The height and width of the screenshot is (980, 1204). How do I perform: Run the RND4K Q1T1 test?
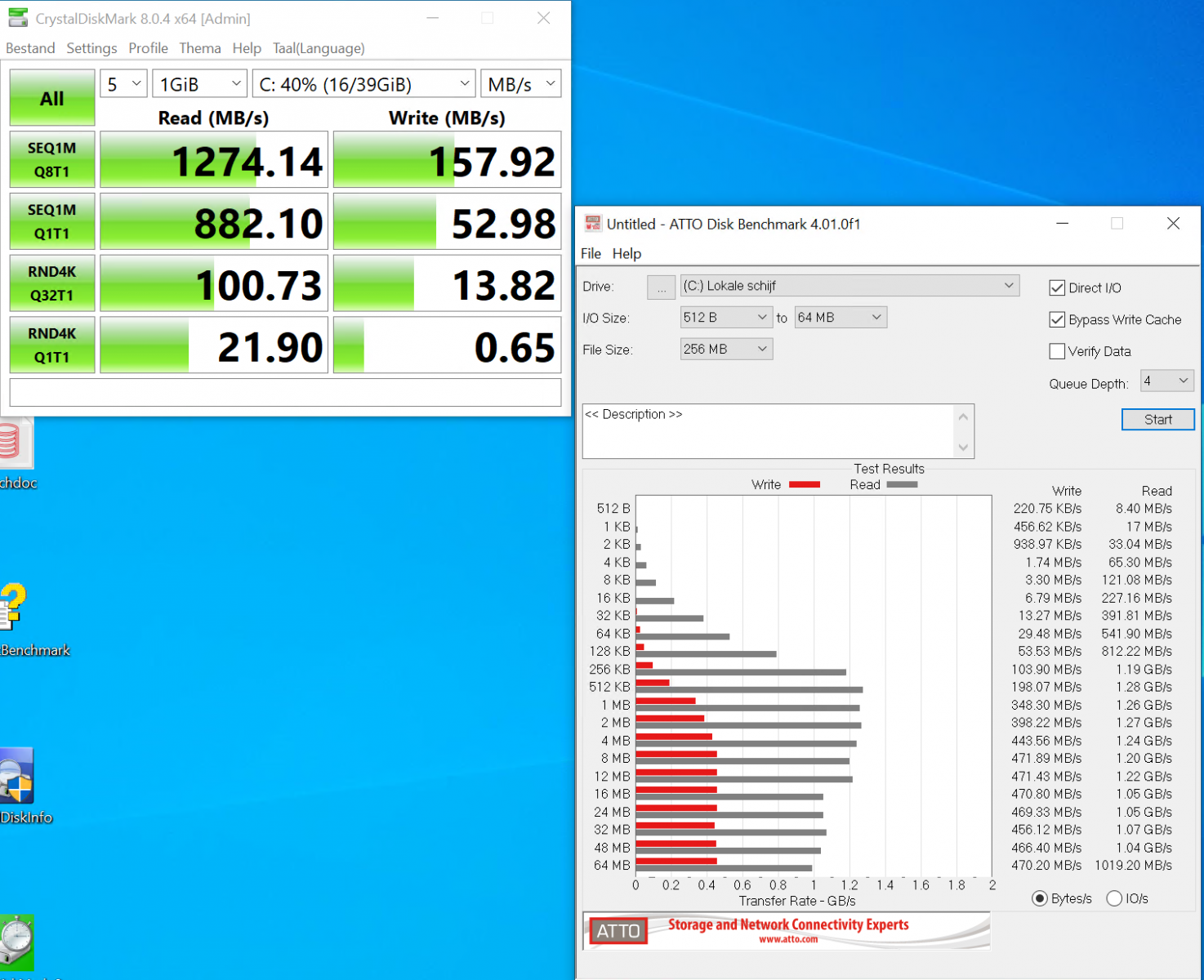(x=52, y=345)
